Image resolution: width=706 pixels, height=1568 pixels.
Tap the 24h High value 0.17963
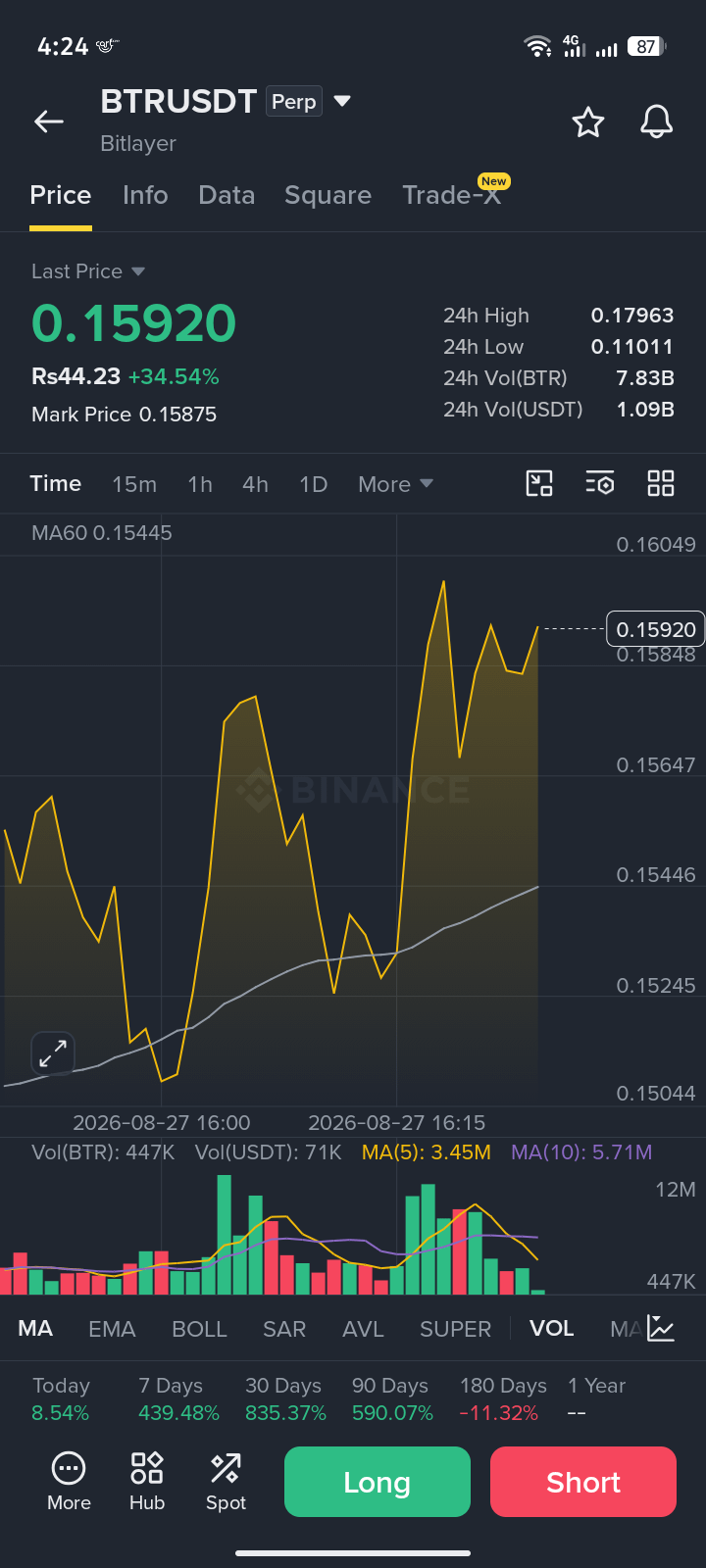click(x=632, y=316)
